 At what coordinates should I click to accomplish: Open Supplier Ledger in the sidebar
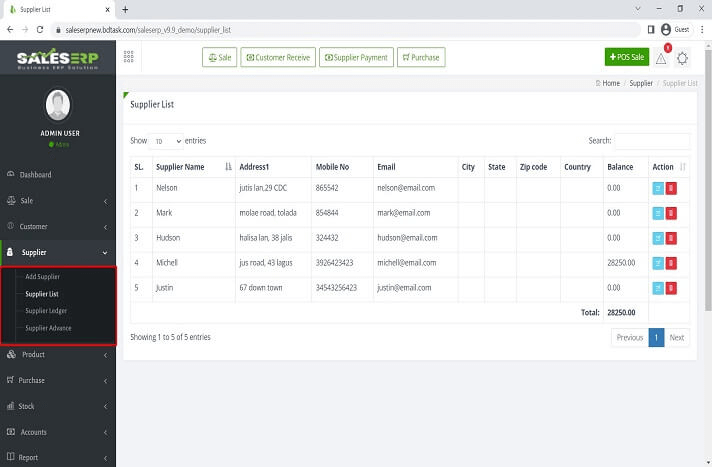[x=46, y=311]
